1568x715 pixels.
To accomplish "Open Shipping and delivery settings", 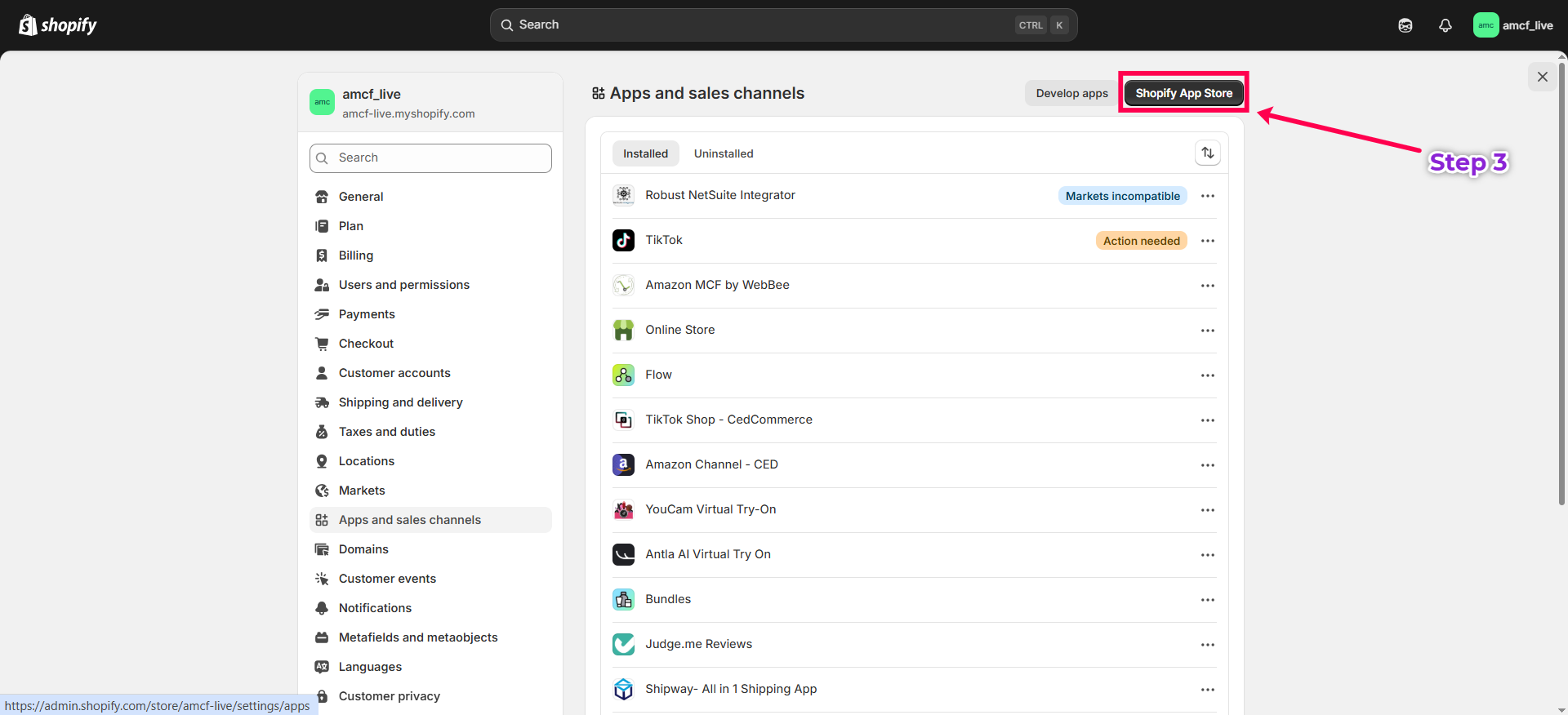I will coord(400,402).
